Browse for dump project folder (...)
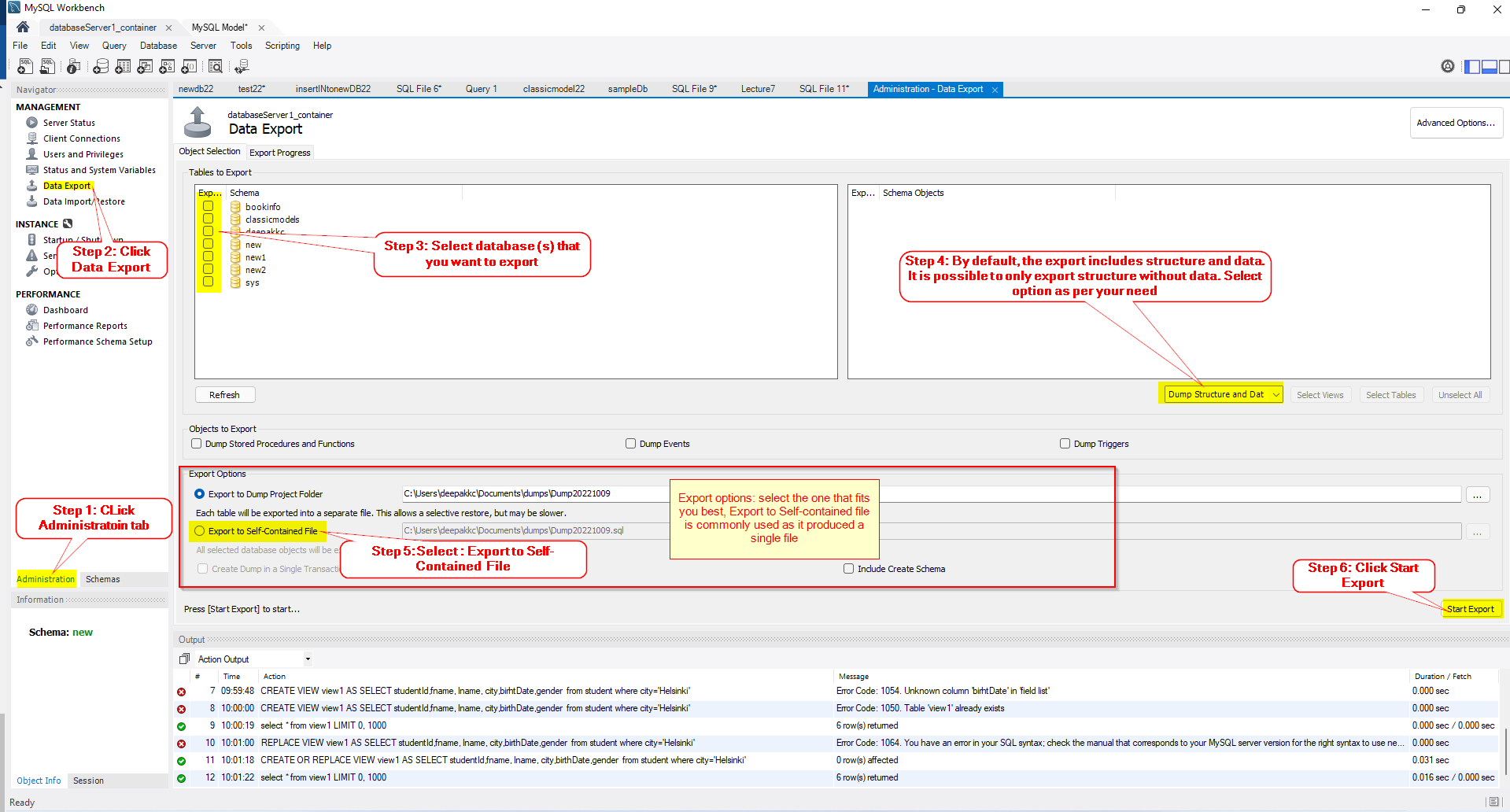 point(1477,495)
